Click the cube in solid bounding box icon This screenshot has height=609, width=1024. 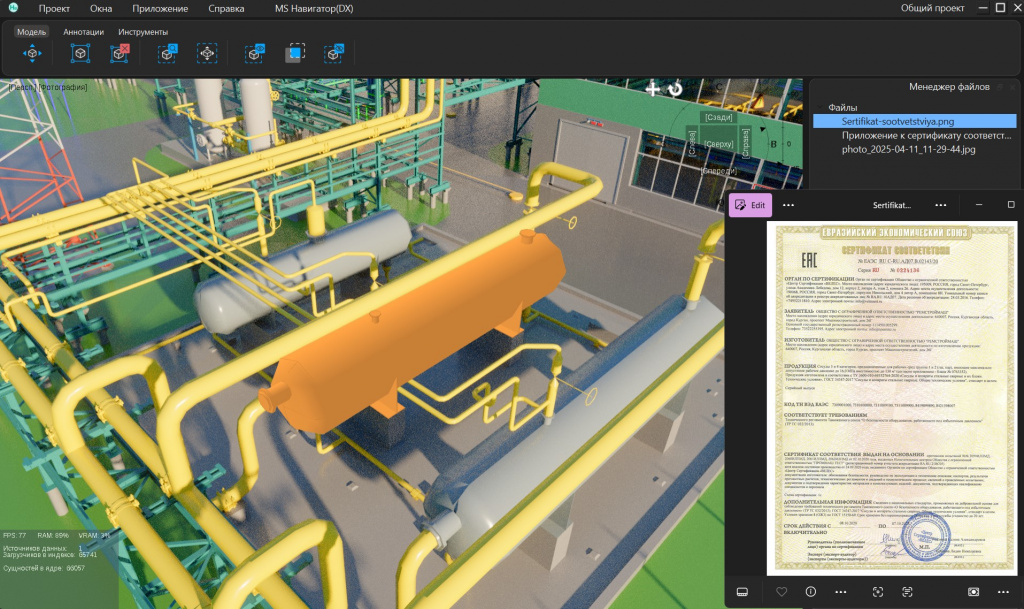point(80,54)
